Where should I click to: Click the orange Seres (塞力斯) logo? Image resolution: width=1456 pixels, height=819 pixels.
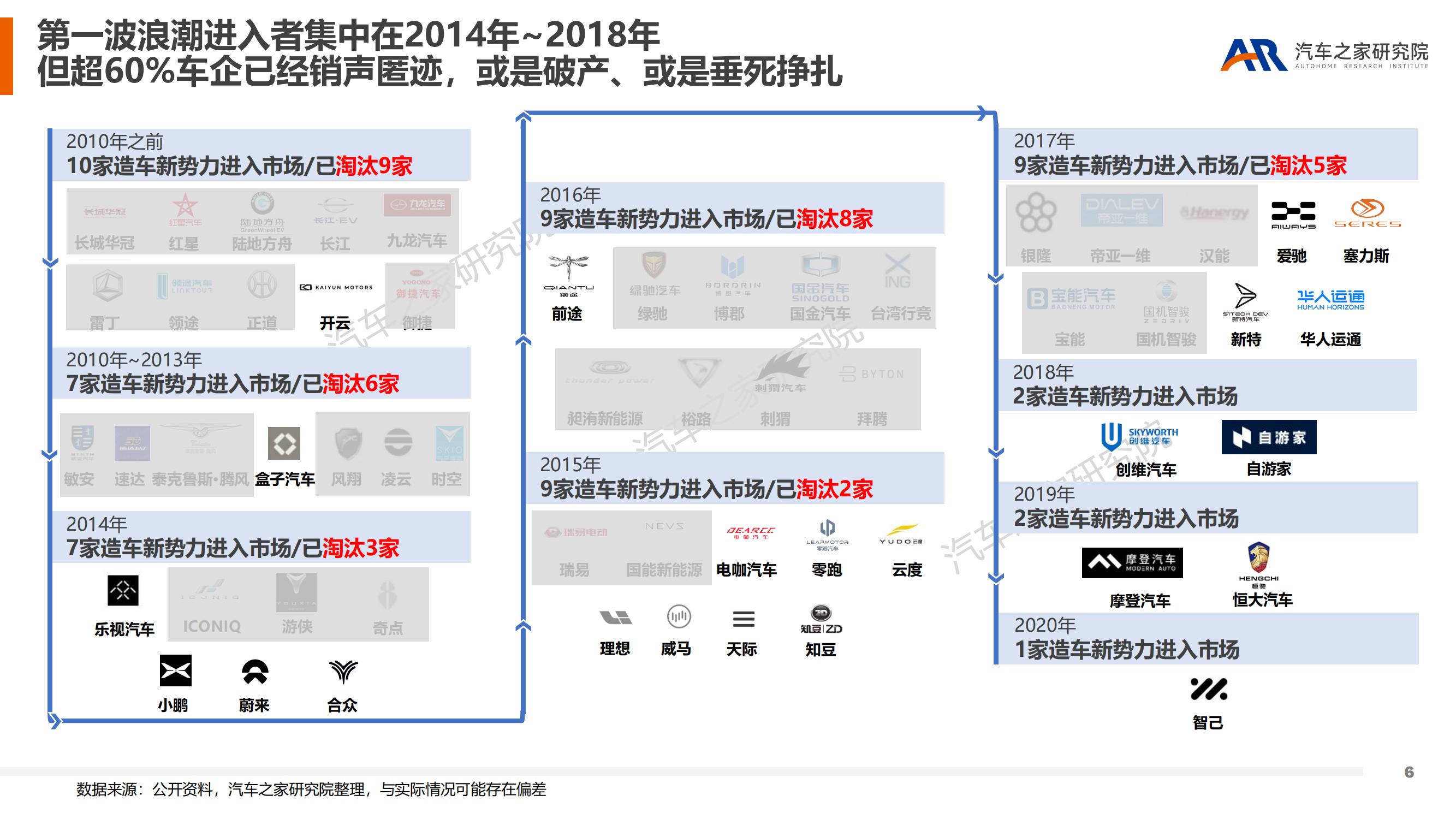[1367, 213]
